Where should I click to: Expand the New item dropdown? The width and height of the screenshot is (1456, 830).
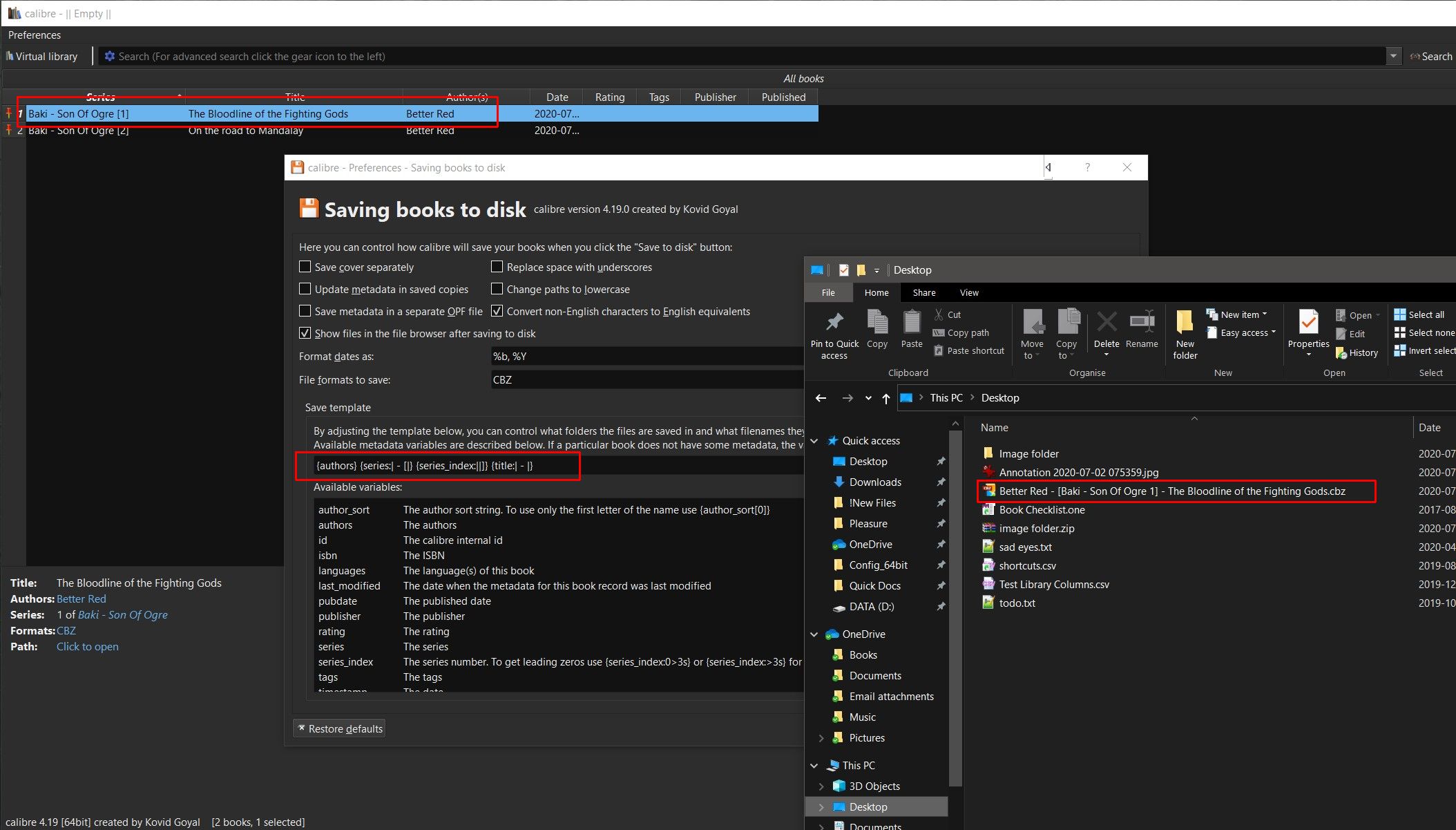pos(1265,314)
